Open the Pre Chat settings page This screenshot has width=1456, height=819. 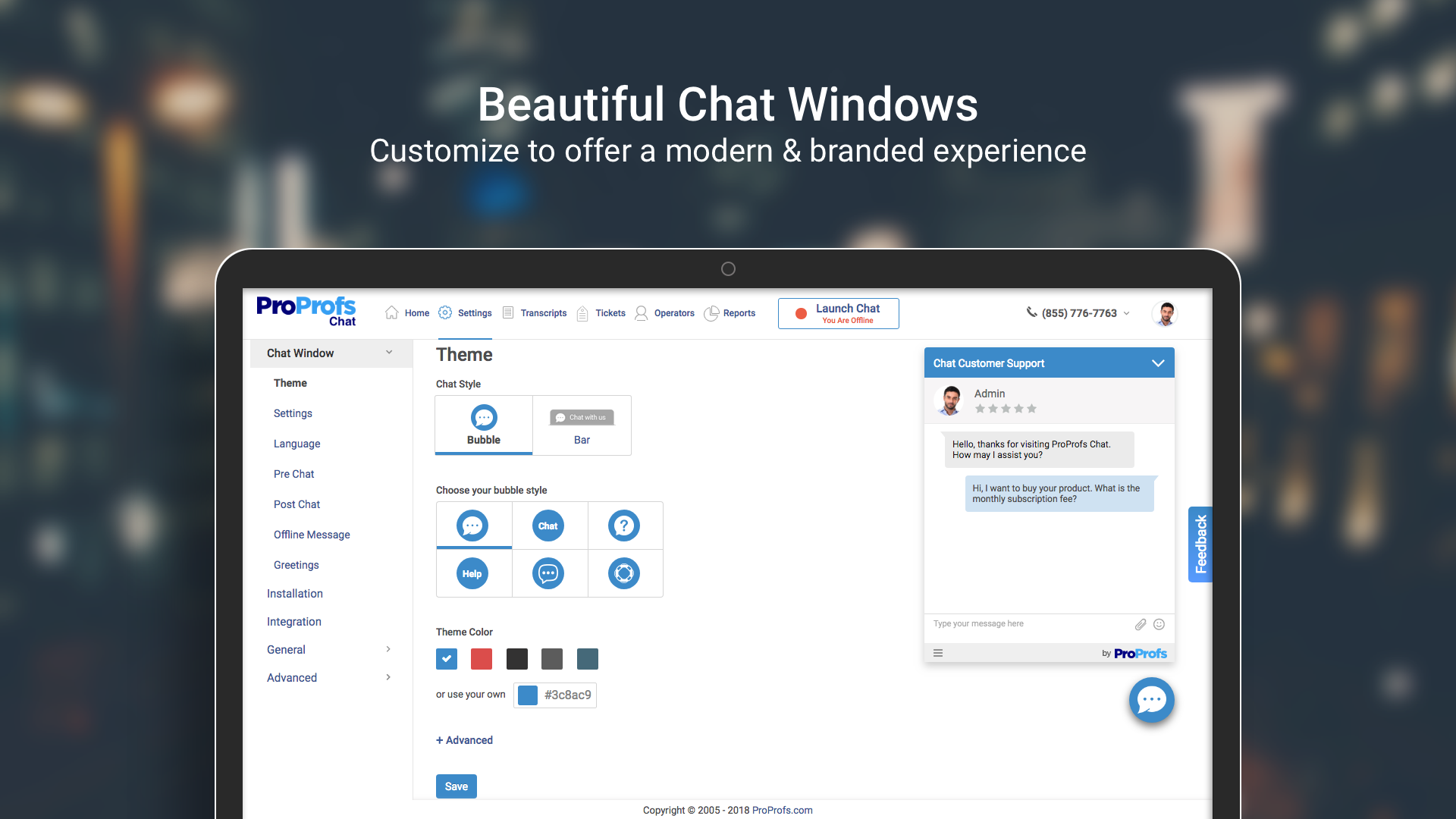pos(293,473)
